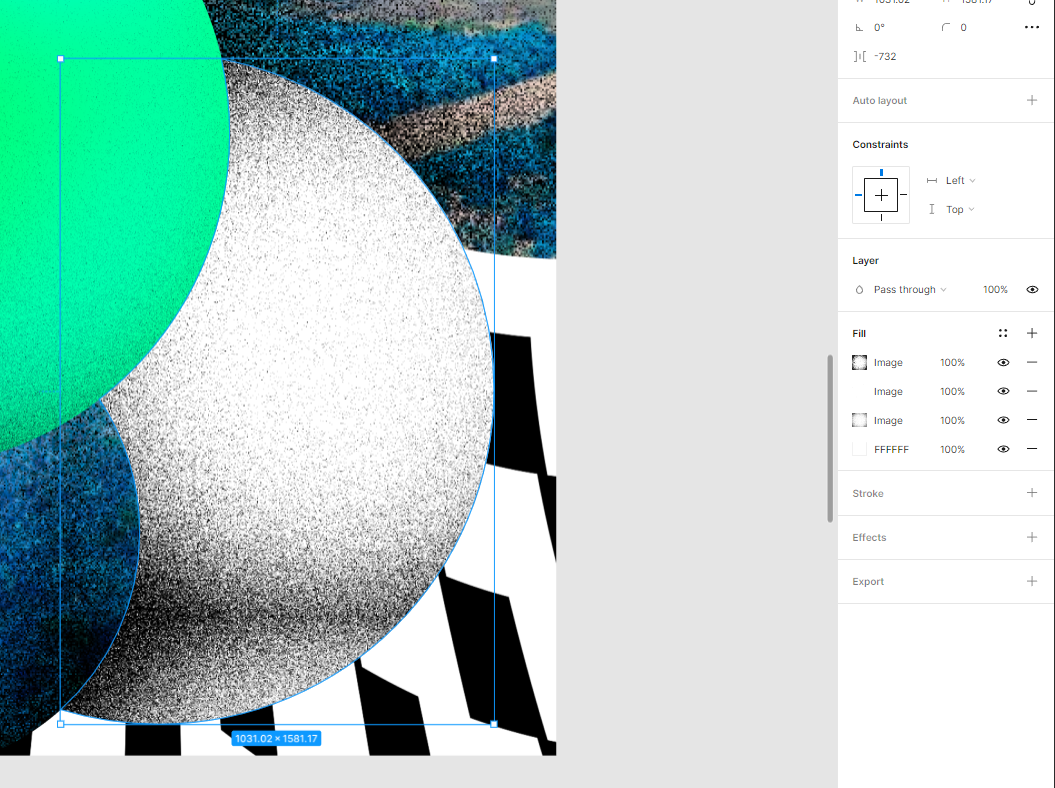The image size is (1055, 788).
Task: Click the corner radius icon
Action: pyautogui.click(x=945, y=28)
